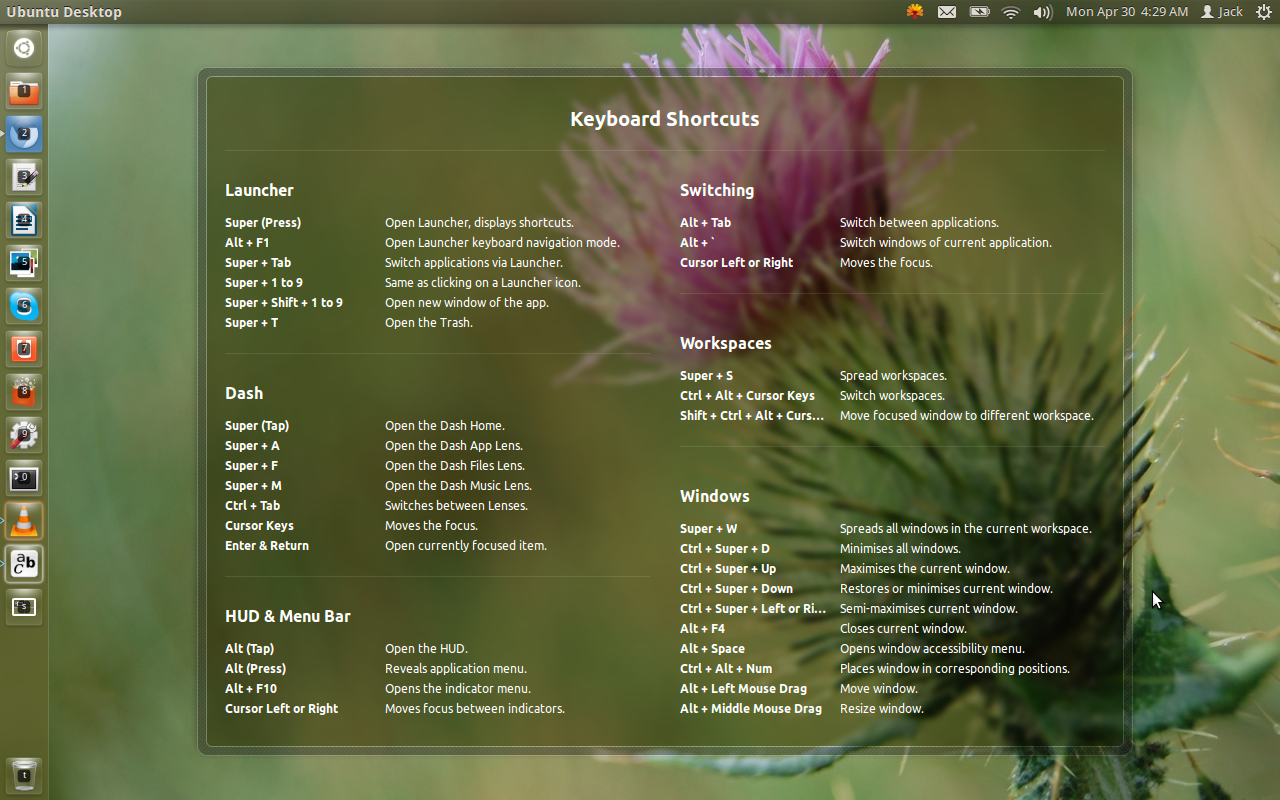Open the Home Folder launcher icon

pyautogui.click(x=24, y=91)
